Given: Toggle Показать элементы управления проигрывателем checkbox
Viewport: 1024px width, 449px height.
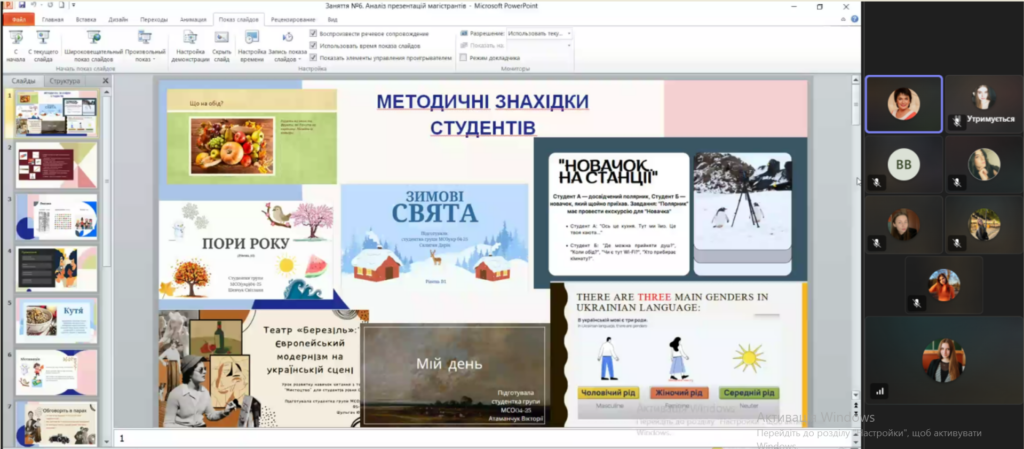Looking at the screenshot, I should [x=313, y=57].
